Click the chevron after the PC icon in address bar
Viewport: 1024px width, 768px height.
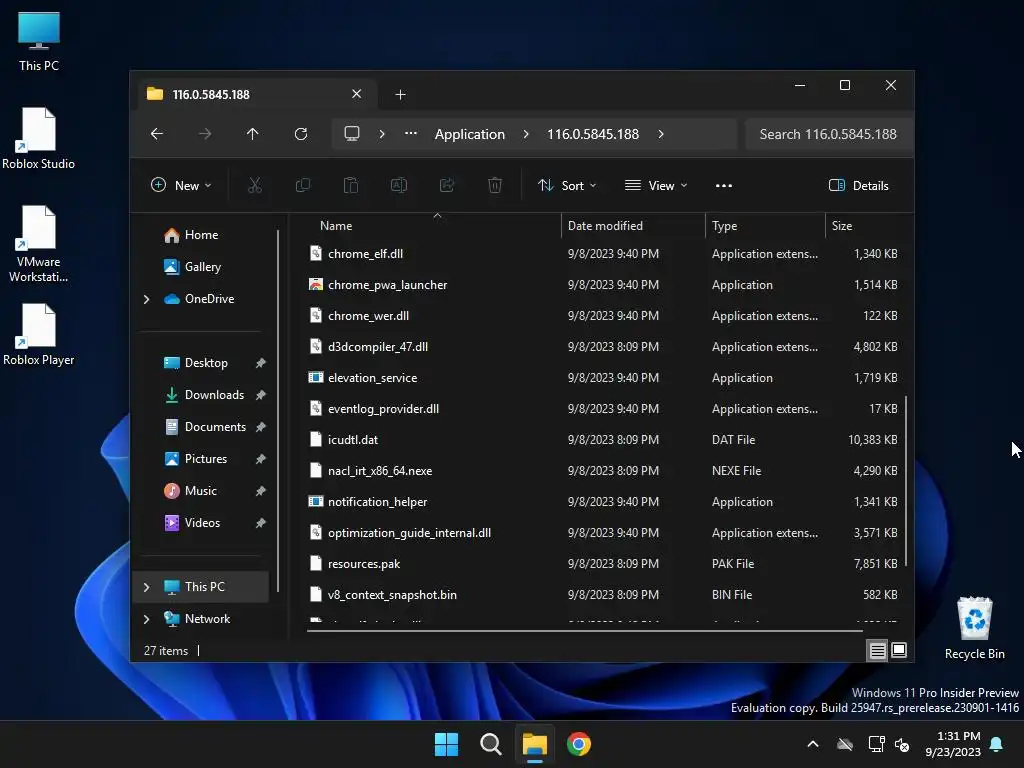(x=382, y=134)
